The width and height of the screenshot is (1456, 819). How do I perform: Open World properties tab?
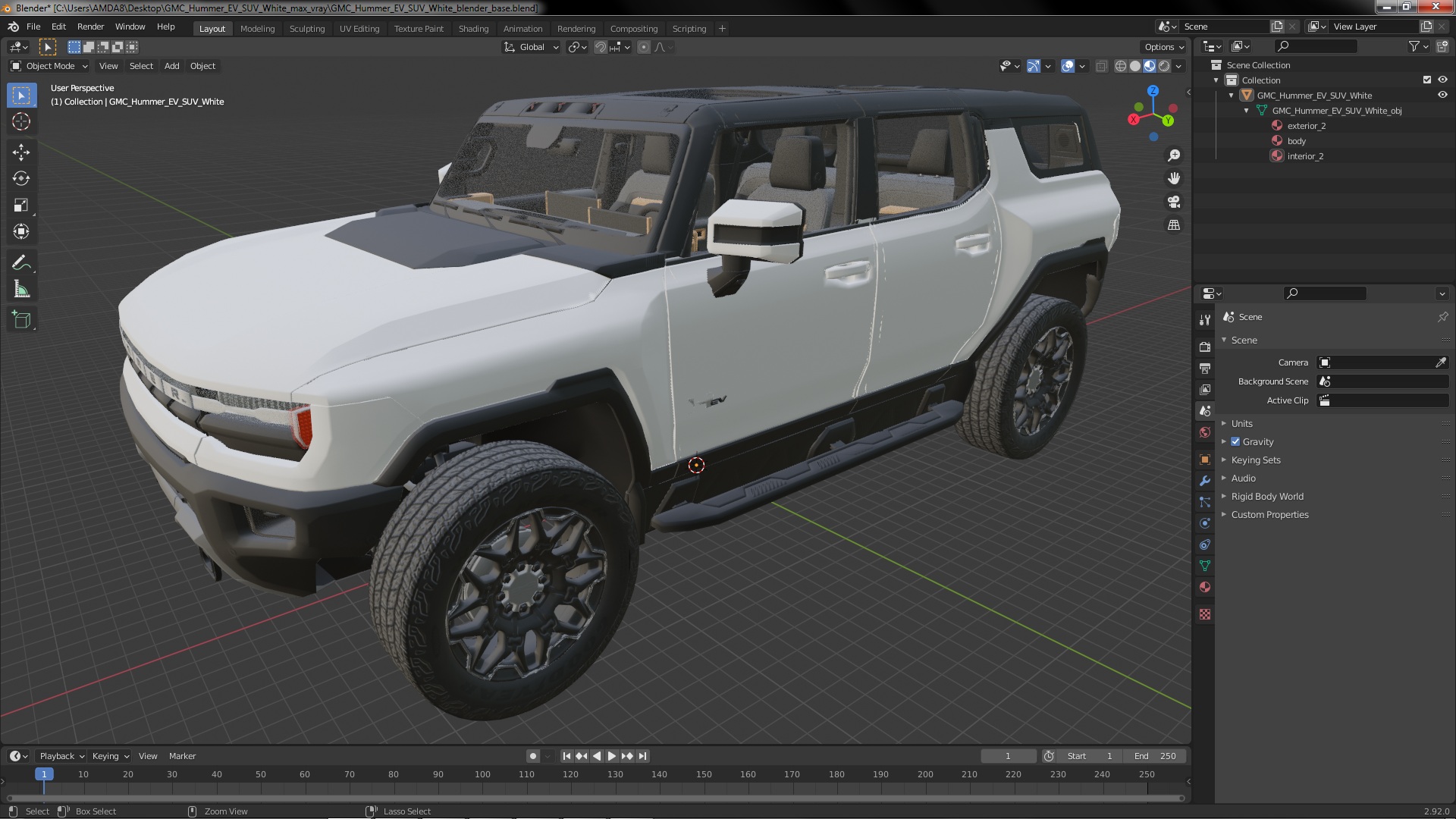click(x=1205, y=432)
